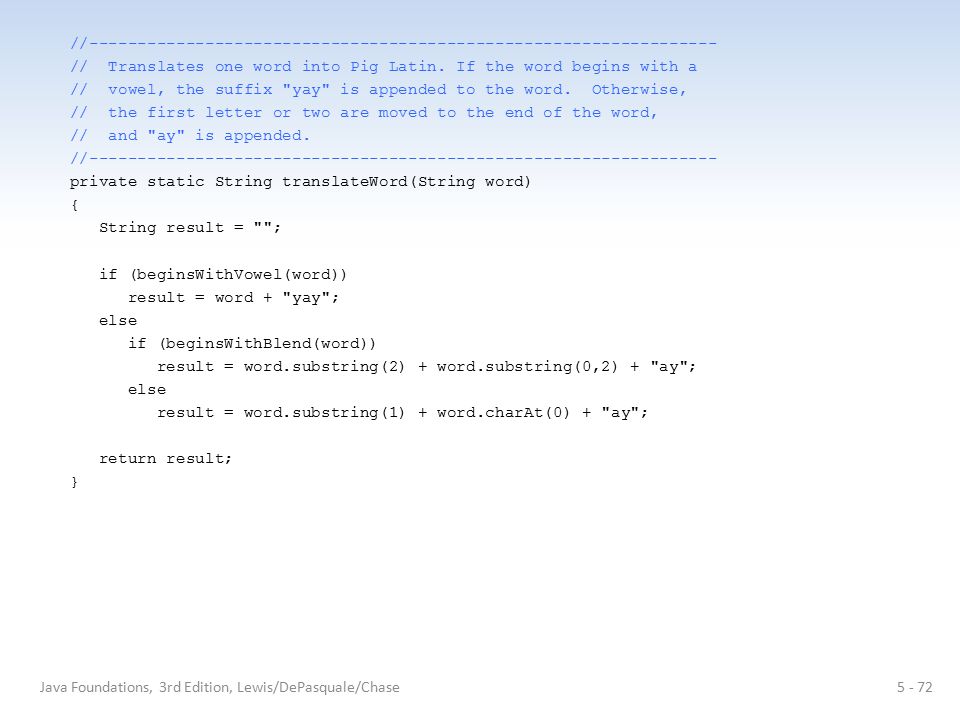Click the word.charAt(0) expression
Screen dimensions: 960x720
[503, 413]
